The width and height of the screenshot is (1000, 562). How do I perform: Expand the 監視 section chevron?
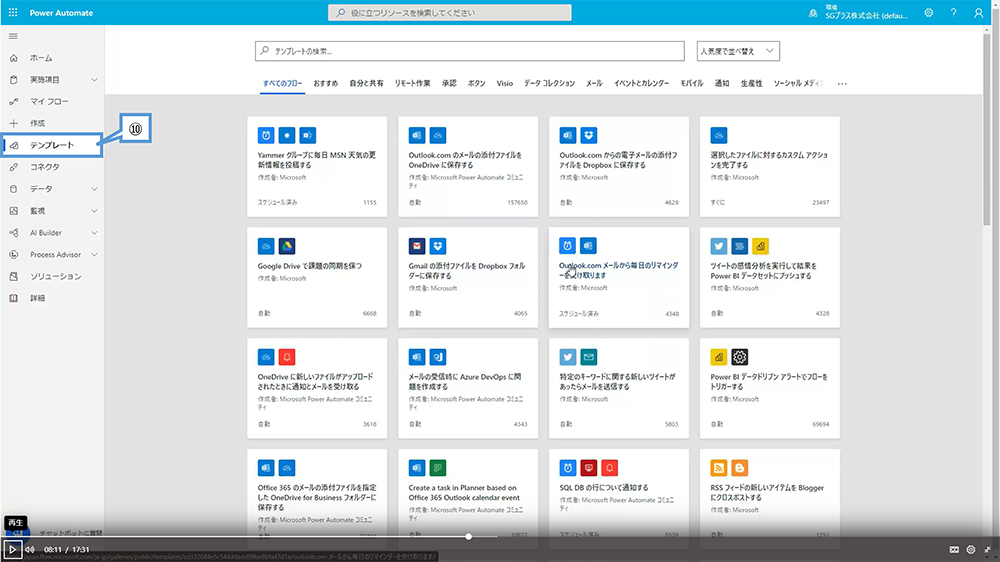pyautogui.click(x=94, y=211)
